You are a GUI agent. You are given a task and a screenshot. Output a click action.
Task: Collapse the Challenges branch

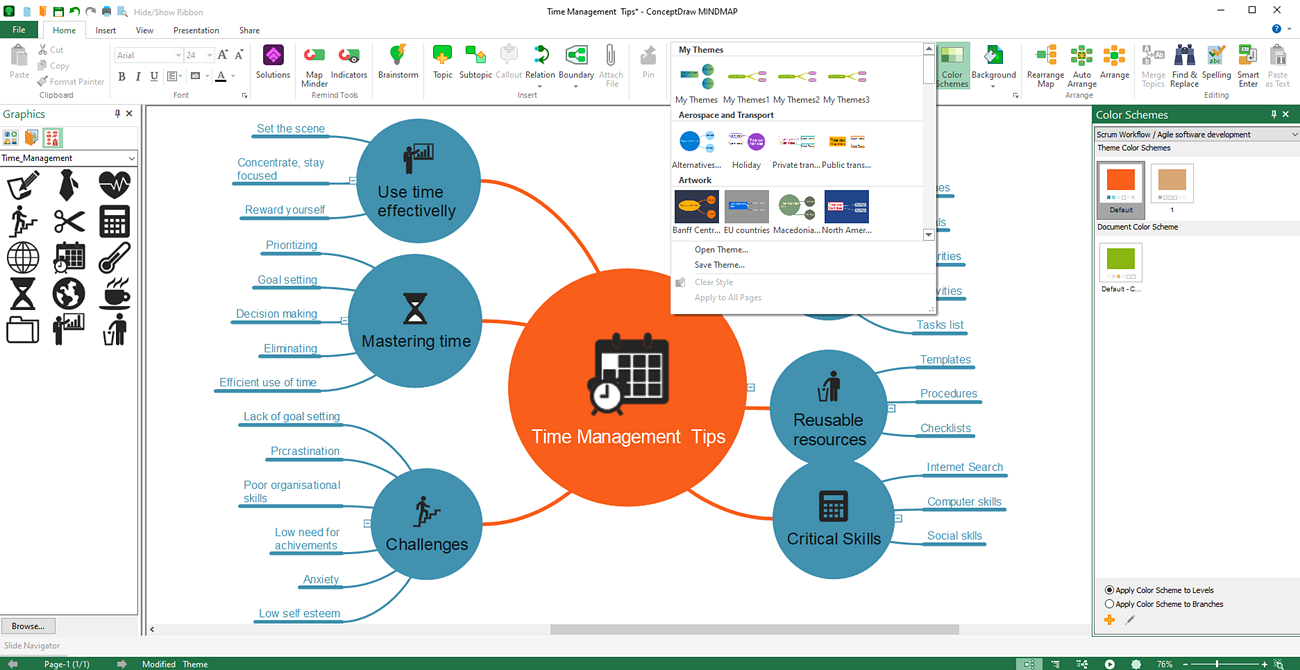[x=368, y=523]
